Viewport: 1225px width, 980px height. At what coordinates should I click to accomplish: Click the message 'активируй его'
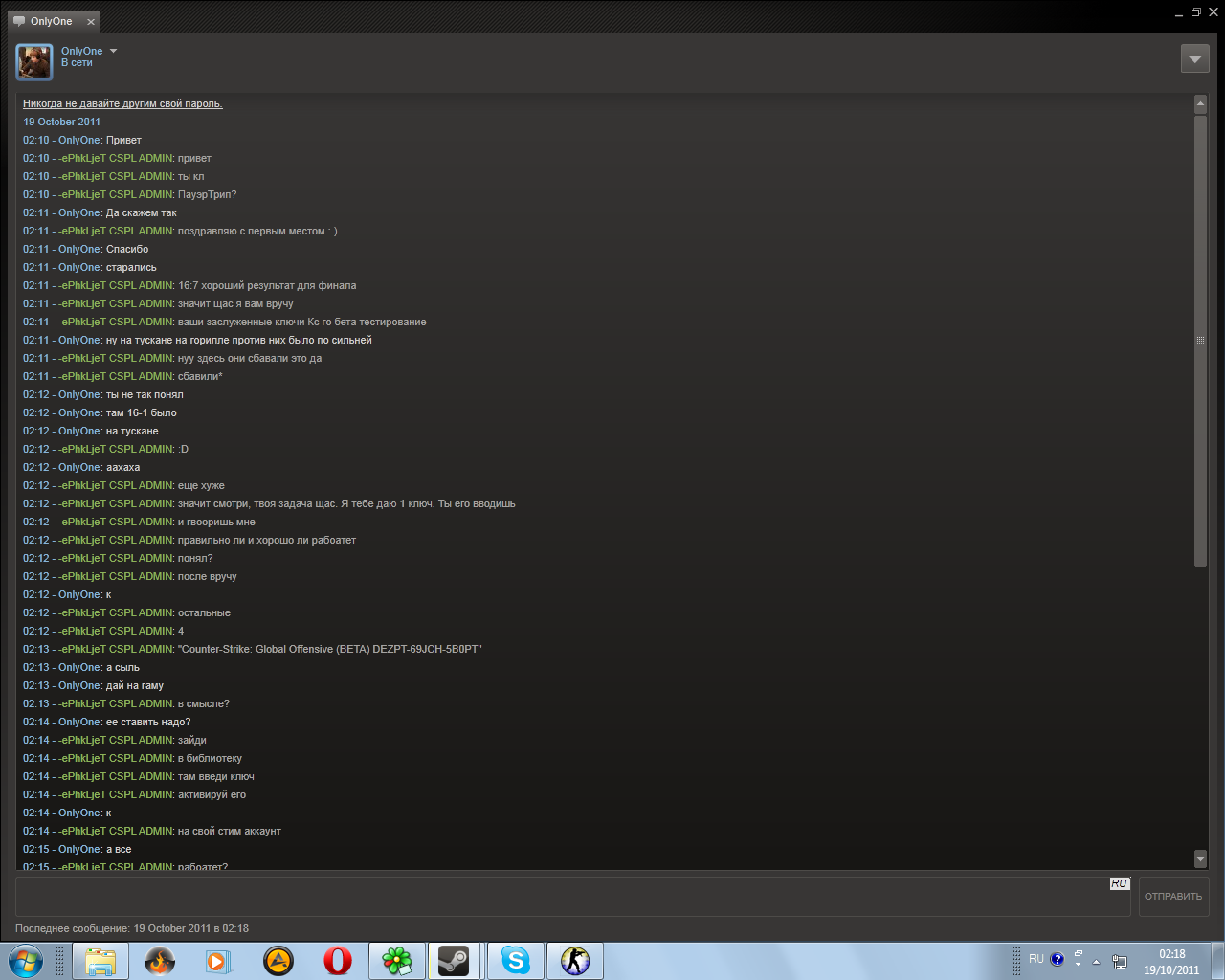(212, 794)
